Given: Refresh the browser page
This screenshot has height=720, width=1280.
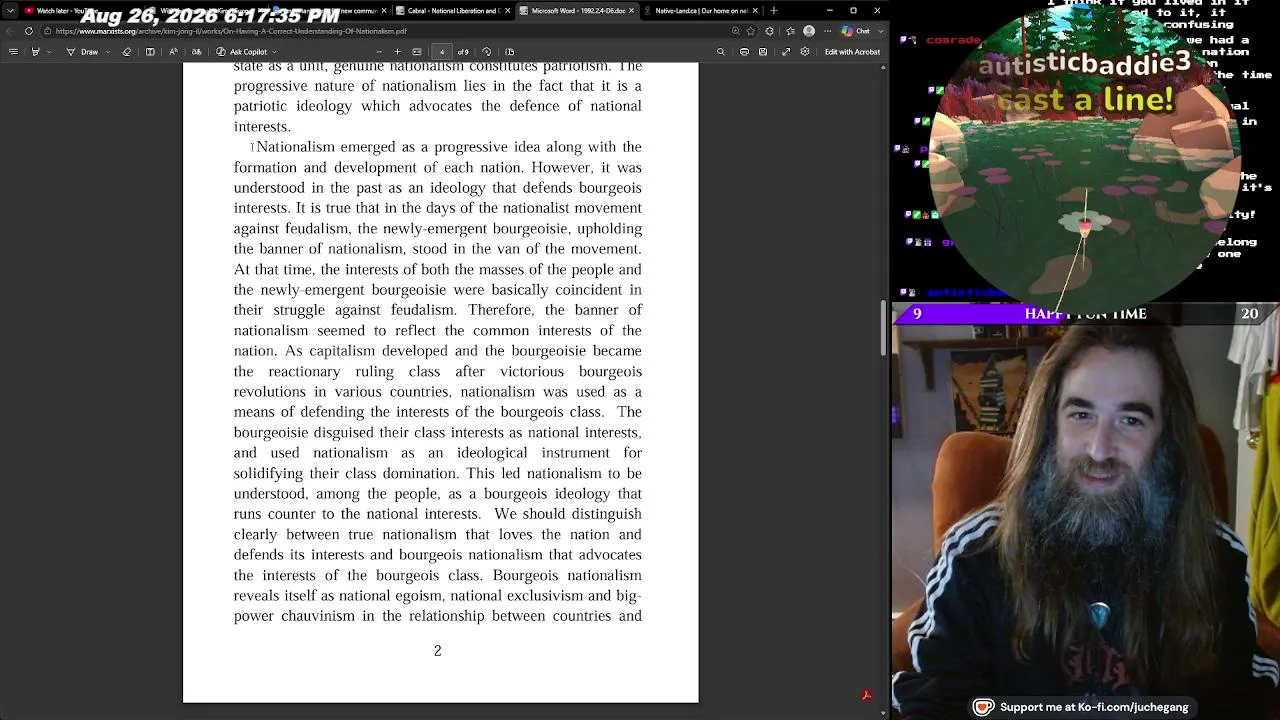Looking at the screenshot, I should click(28, 31).
